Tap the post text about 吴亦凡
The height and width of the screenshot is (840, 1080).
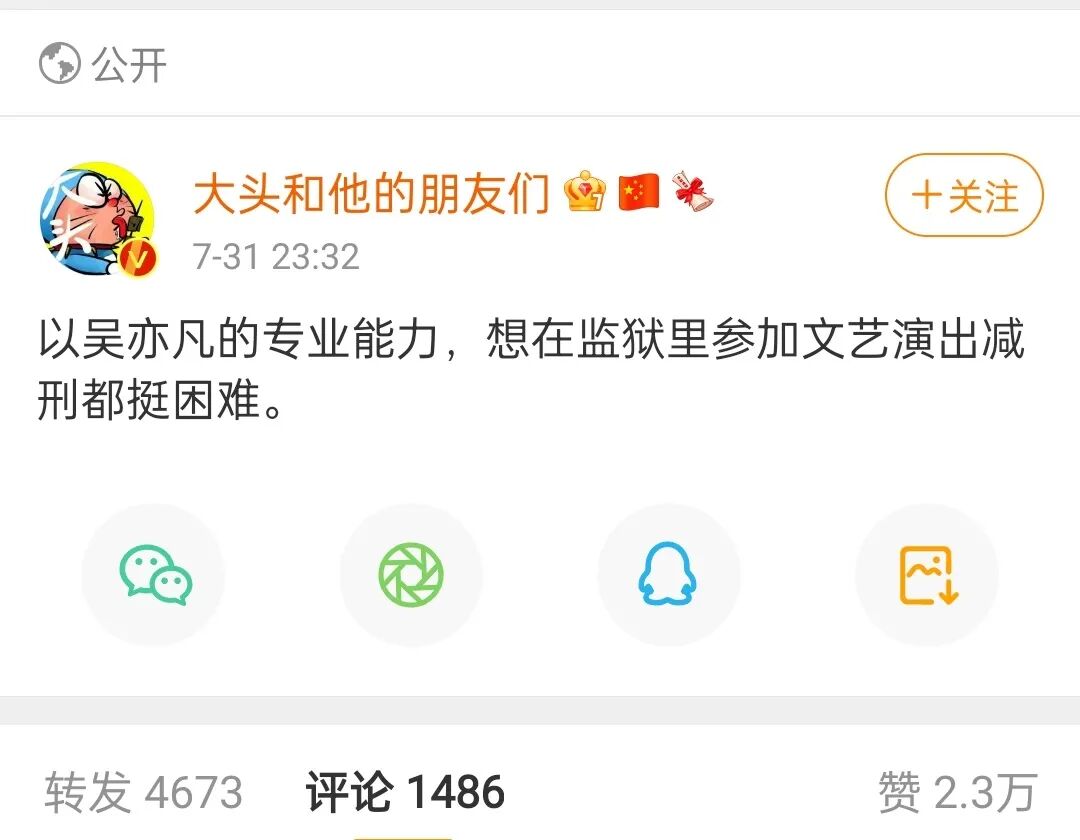(532, 369)
